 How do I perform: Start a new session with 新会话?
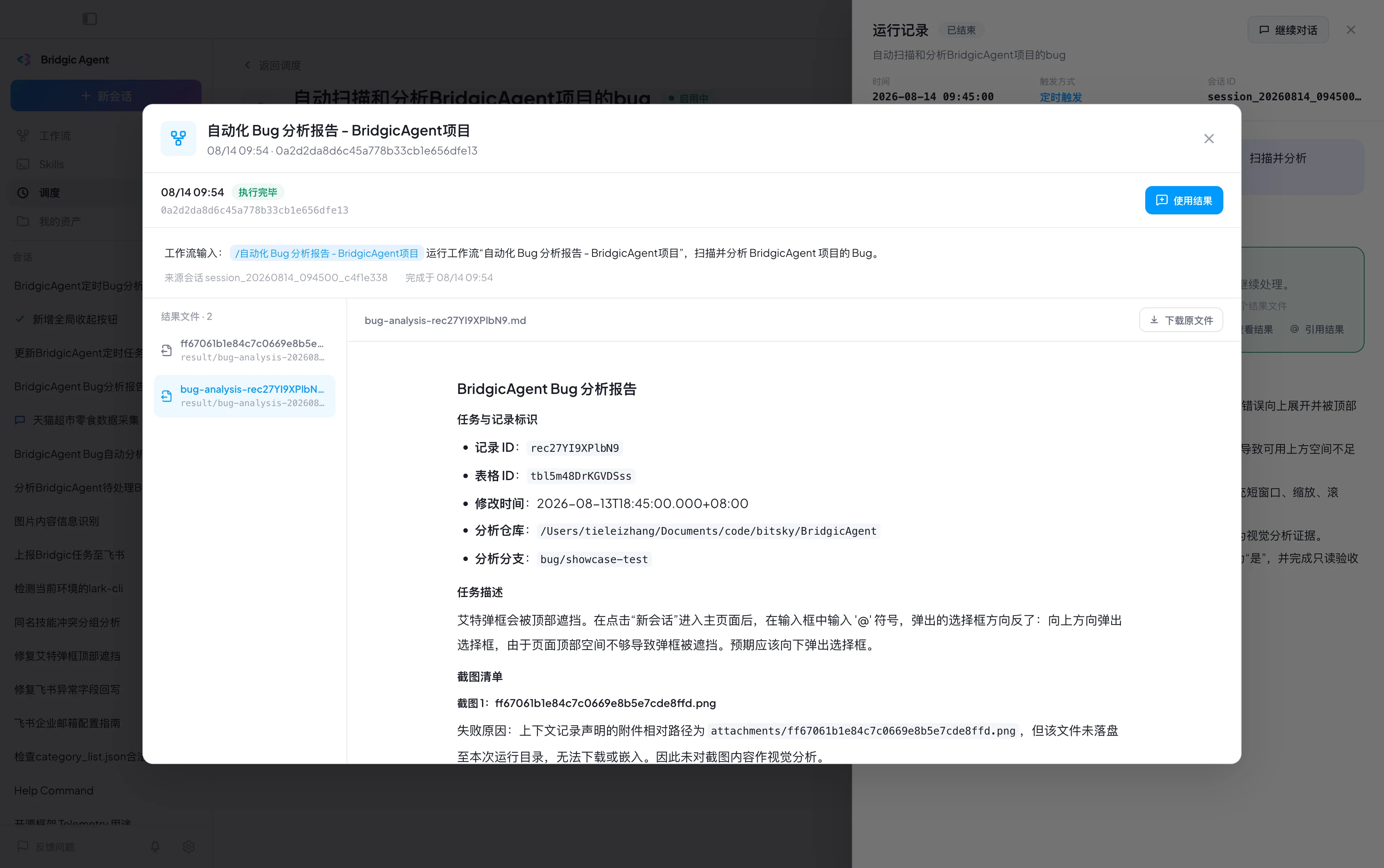click(106, 96)
